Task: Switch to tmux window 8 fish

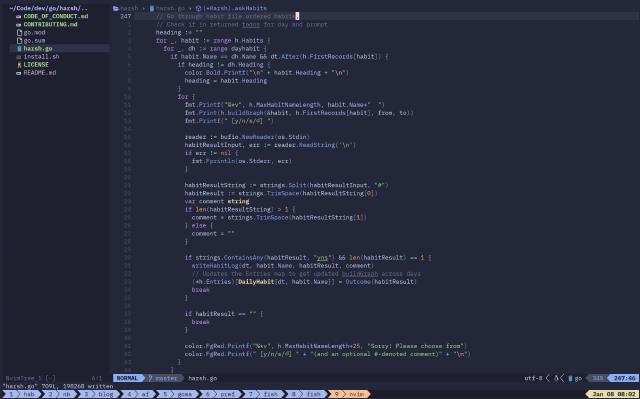Action: (x=307, y=394)
